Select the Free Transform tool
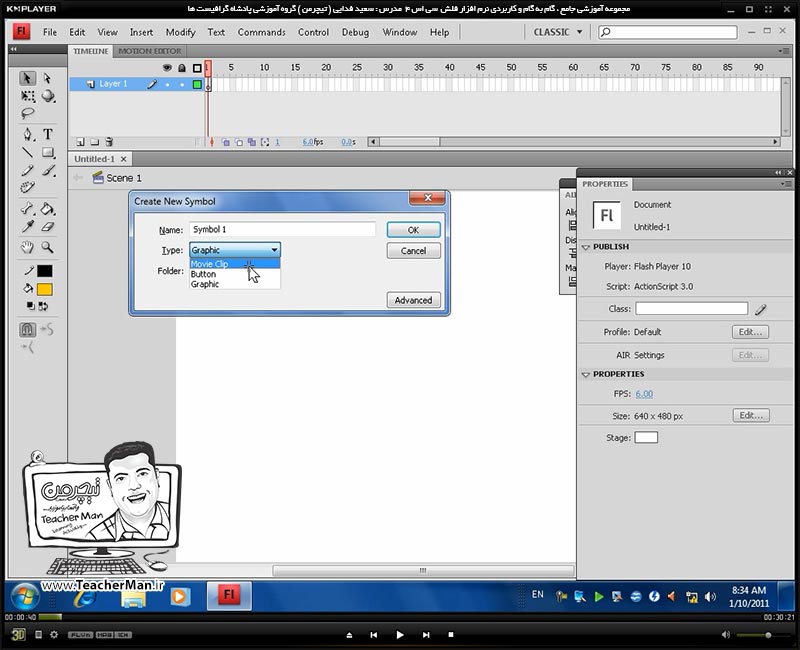This screenshot has width=800, height=650. coord(27,96)
